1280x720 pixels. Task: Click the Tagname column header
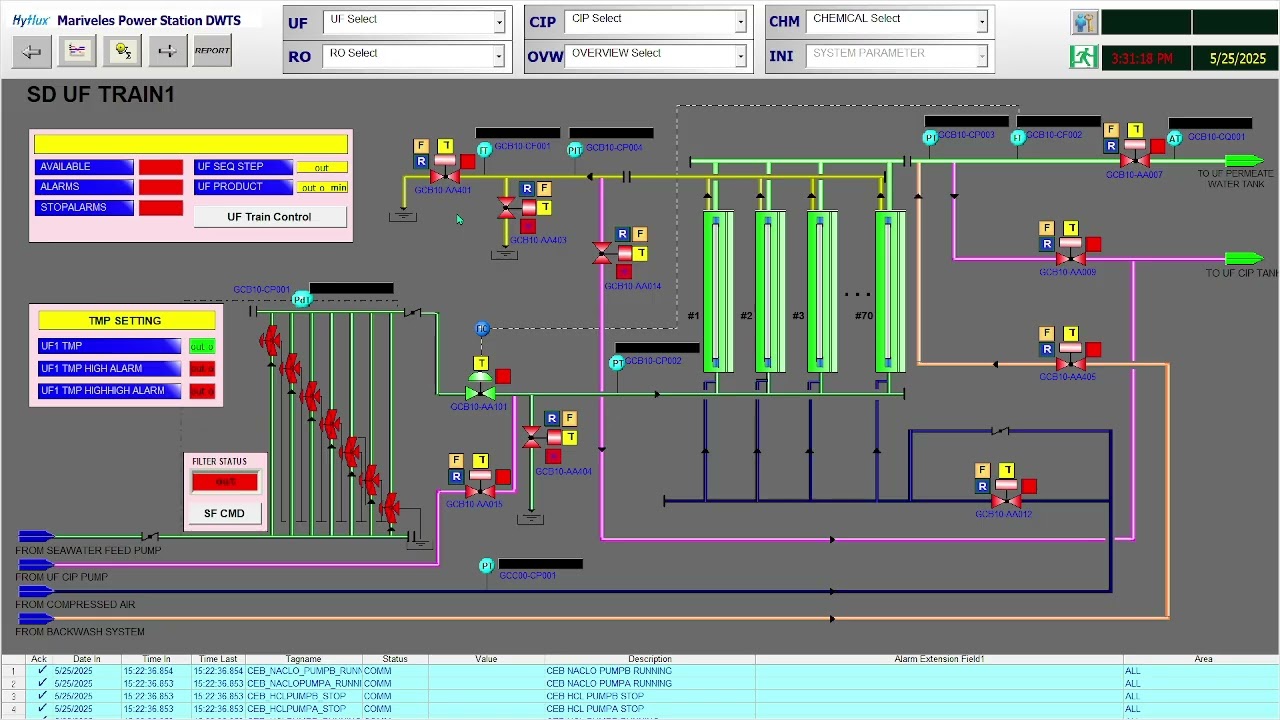coord(303,659)
